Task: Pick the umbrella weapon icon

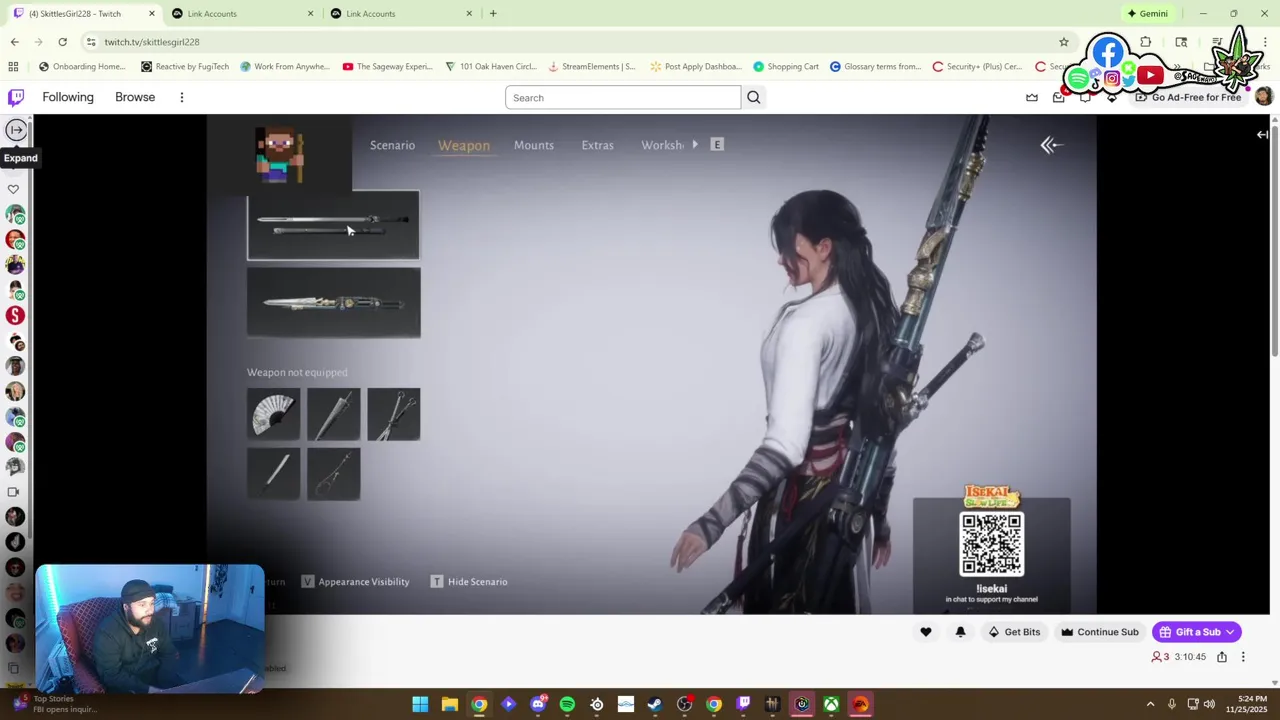Action: (x=333, y=414)
